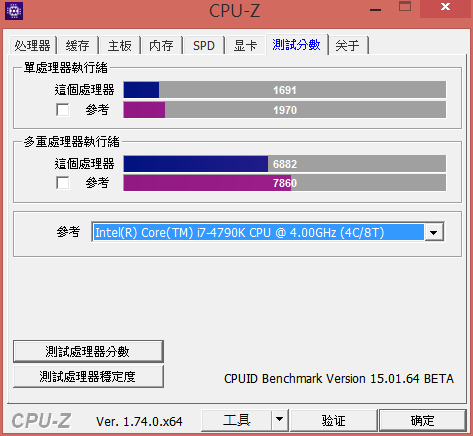Click the 測試處理器分數 button
This screenshot has height=436, width=473.
click(88, 351)
